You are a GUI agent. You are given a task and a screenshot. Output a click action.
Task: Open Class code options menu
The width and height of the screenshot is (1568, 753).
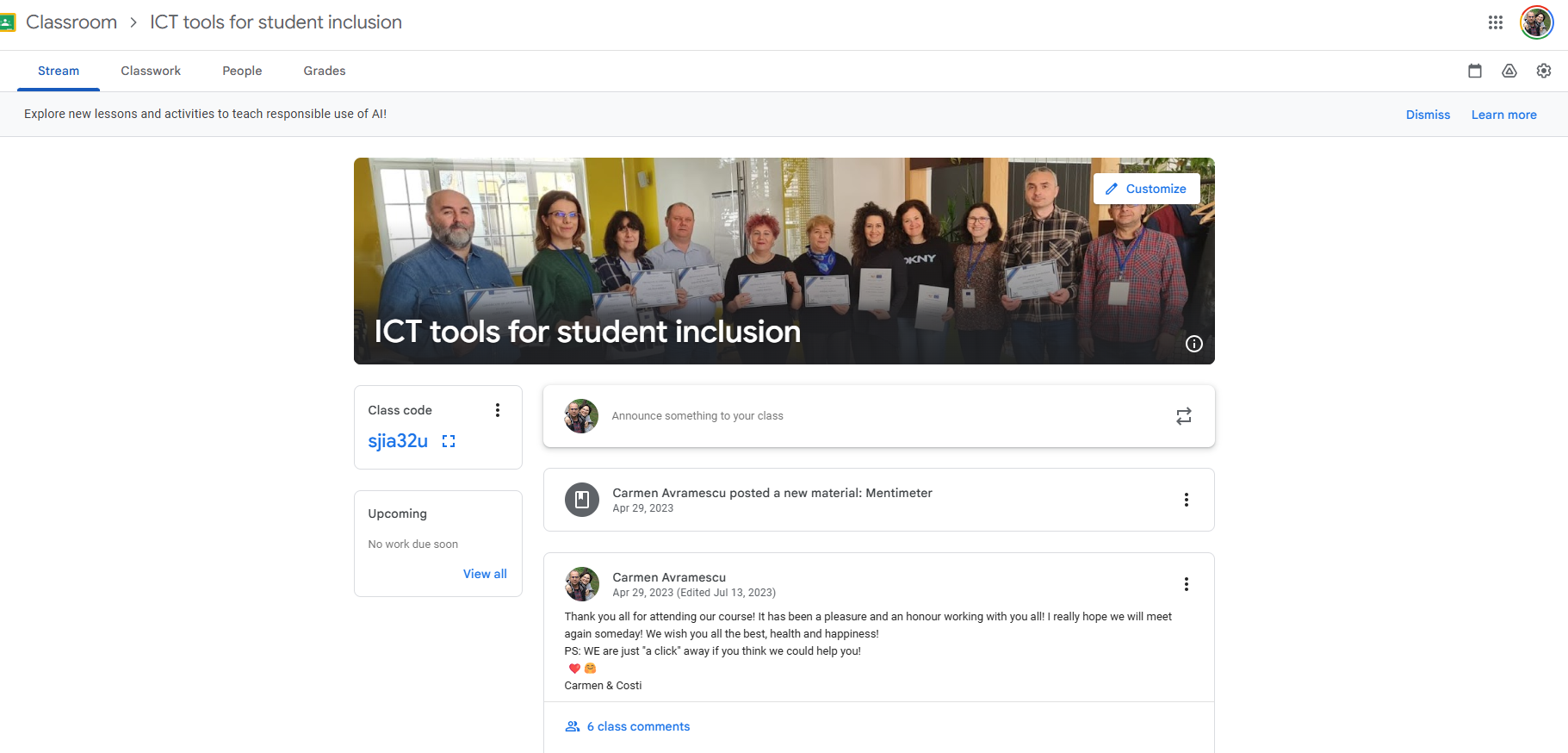click(498, 410)
